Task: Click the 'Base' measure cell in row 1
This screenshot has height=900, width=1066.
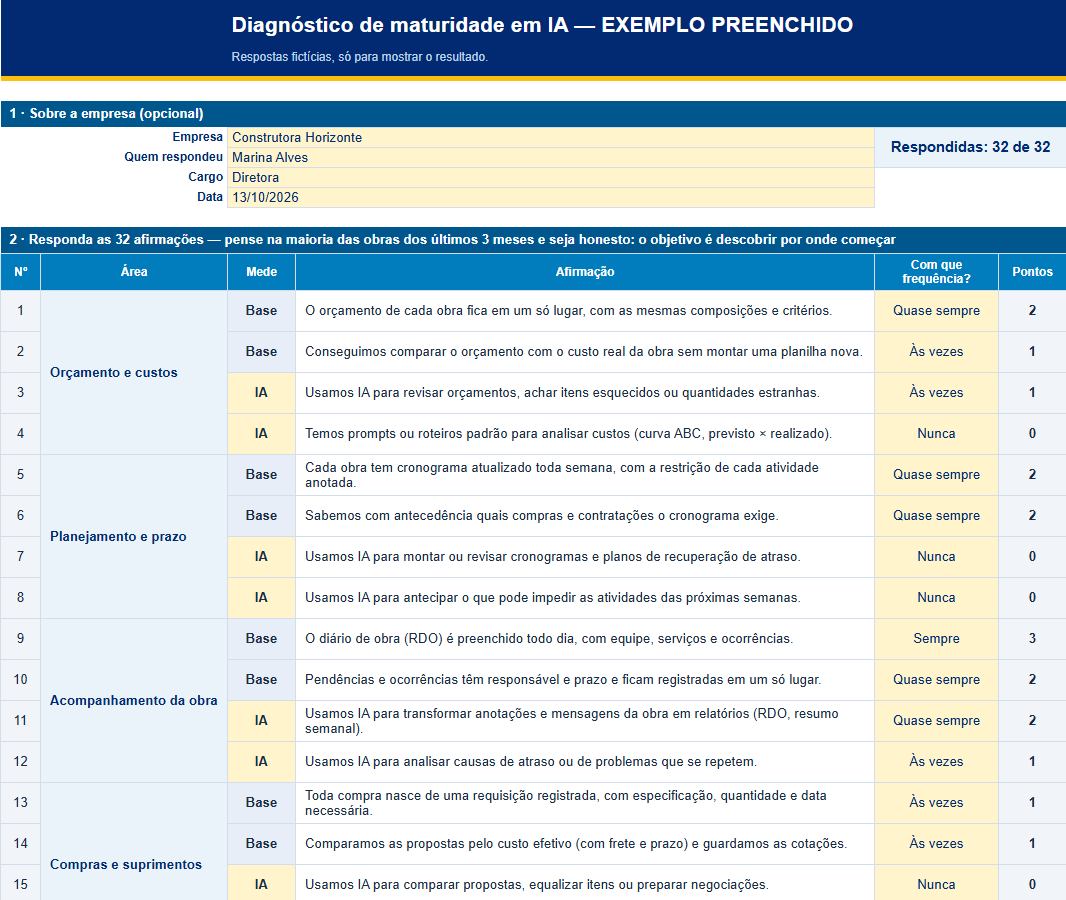Action: pos(261,311)
